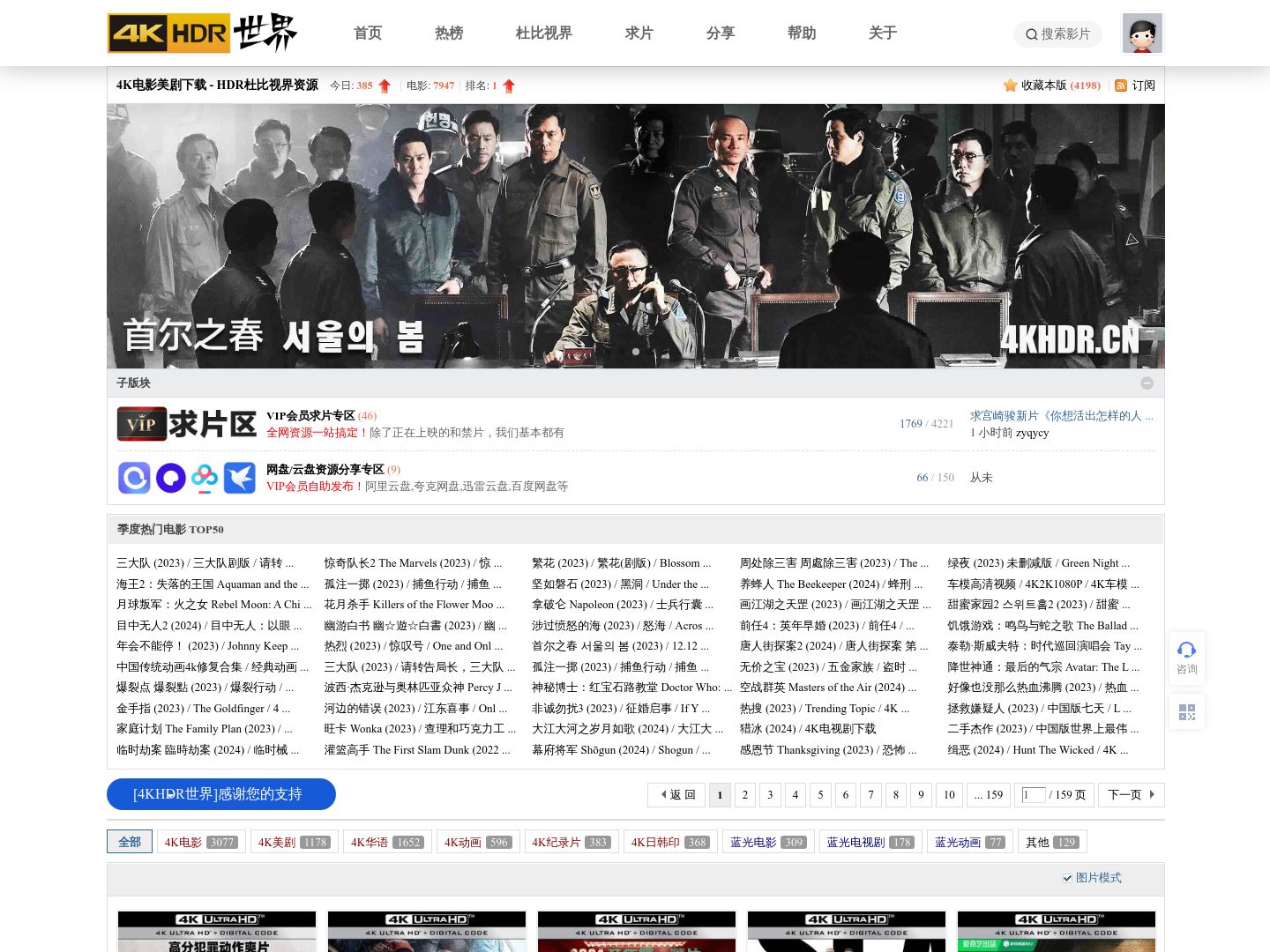Collapse the 子版块 section
The height and width of the screenshot is (952, 1270).
[x=1147, y=383]
